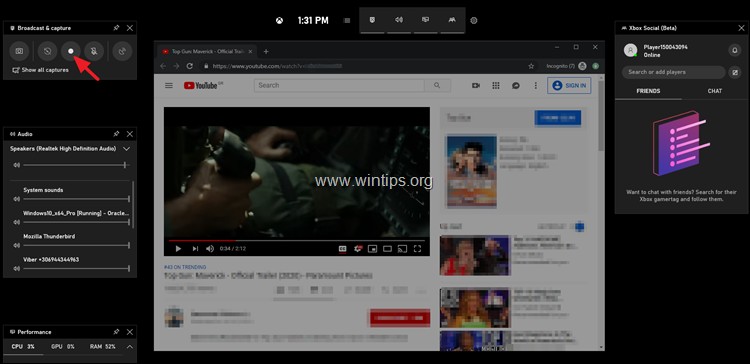Pin the Audio widget

[x=116, y=134]
